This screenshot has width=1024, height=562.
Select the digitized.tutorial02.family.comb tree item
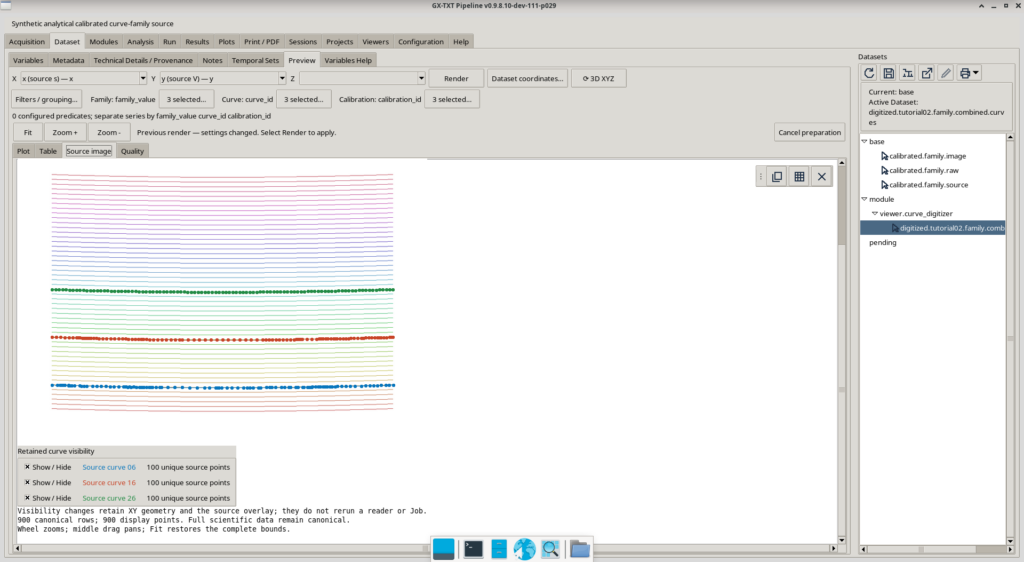pyautogui.click(x=933, y=228)
